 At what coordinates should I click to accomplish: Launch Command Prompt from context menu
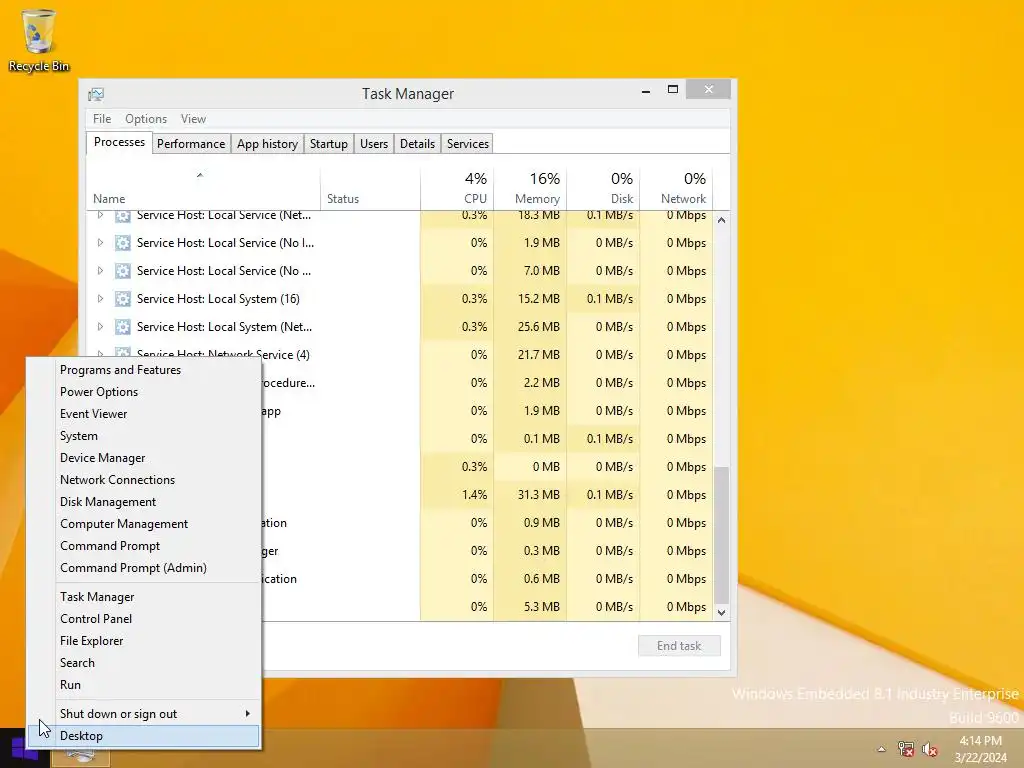click(x=144, y=546)
